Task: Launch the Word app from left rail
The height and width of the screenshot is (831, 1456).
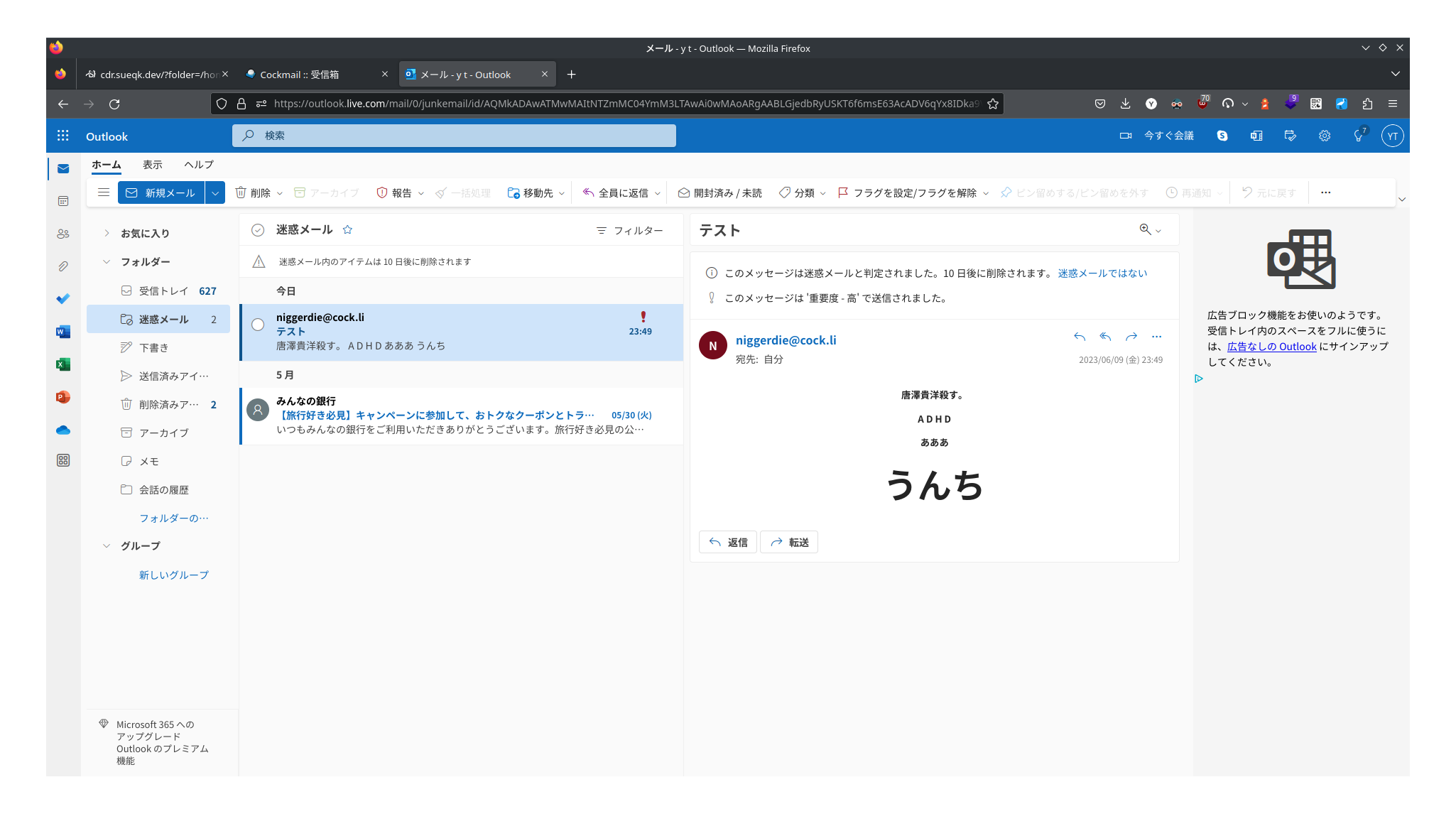Action: tap(63, 332)
